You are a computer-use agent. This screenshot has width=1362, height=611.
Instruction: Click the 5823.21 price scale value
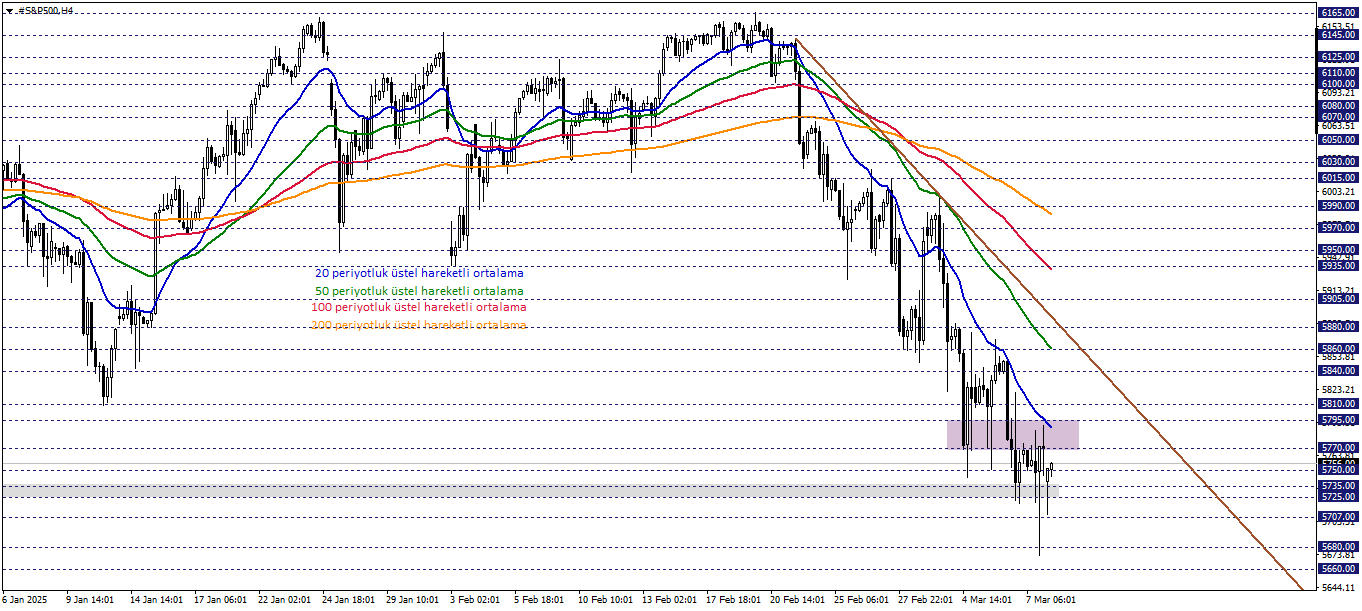click(1337, 389)
